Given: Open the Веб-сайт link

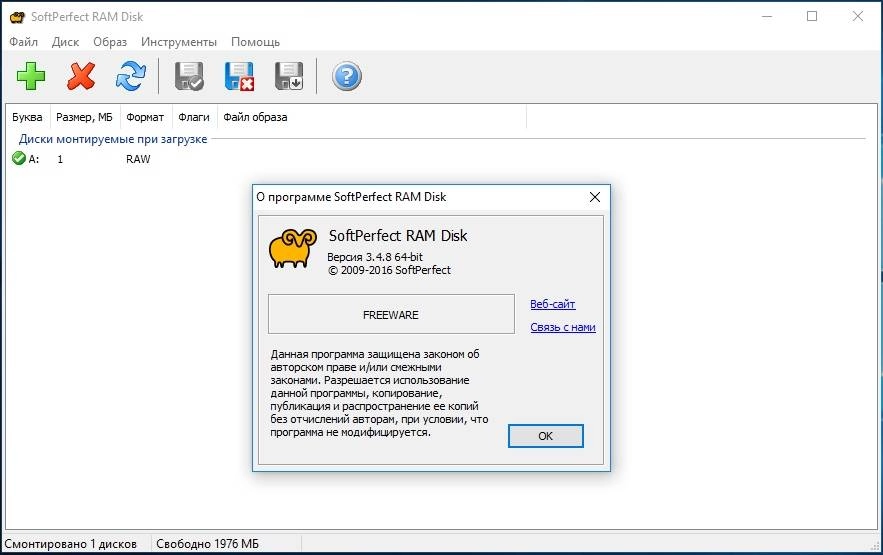Looking at the screenshot, I should tap(552, 304).
